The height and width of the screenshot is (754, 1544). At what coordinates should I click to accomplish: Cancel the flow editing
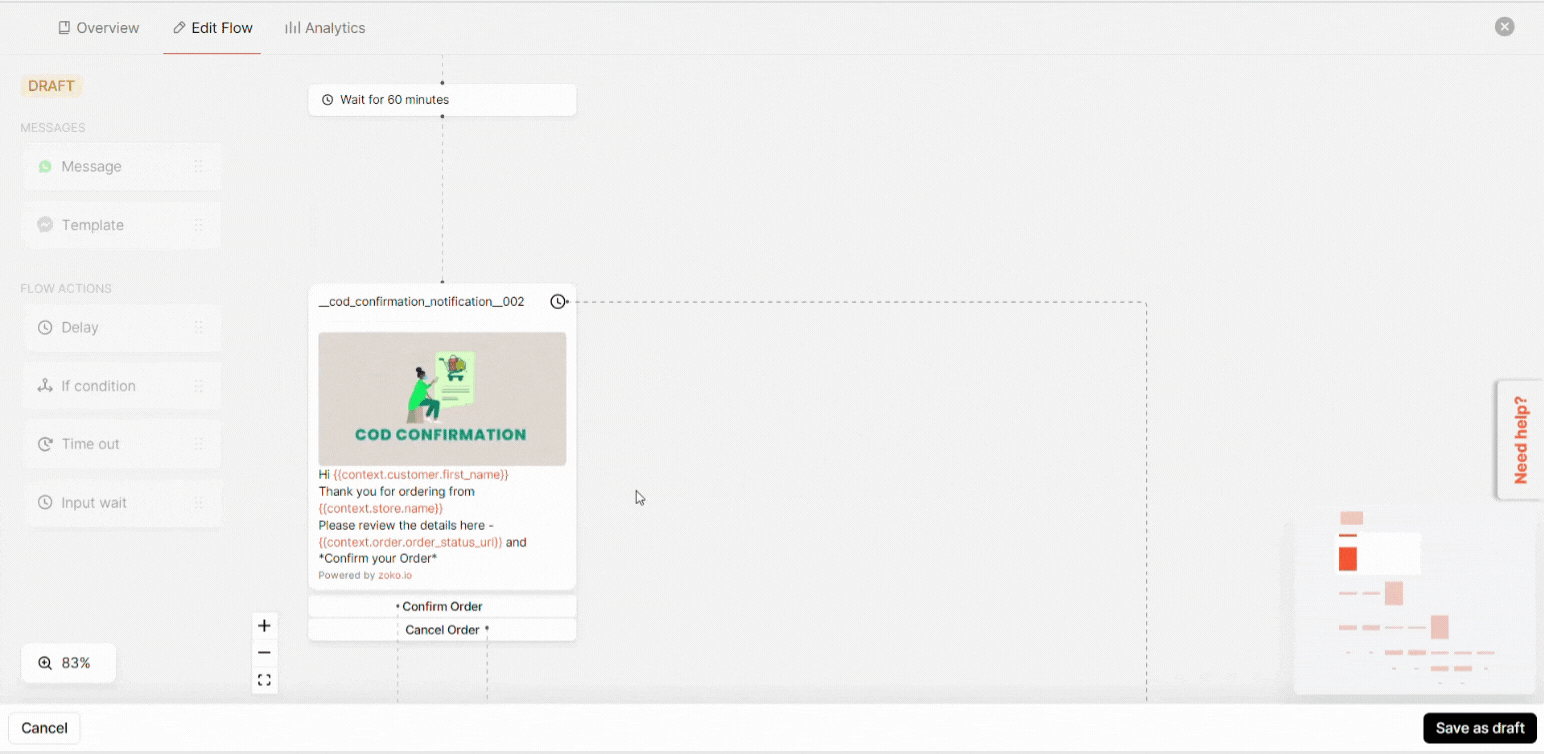[x=44, y=728]
